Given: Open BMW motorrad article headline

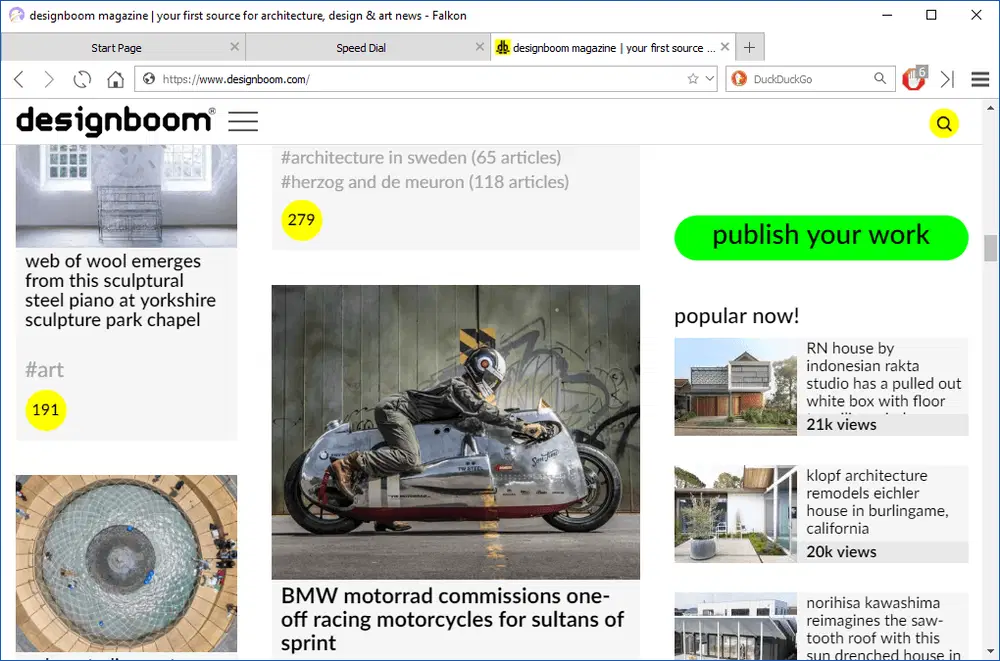Looking at the screenshot, I should [x=452, y=619].
